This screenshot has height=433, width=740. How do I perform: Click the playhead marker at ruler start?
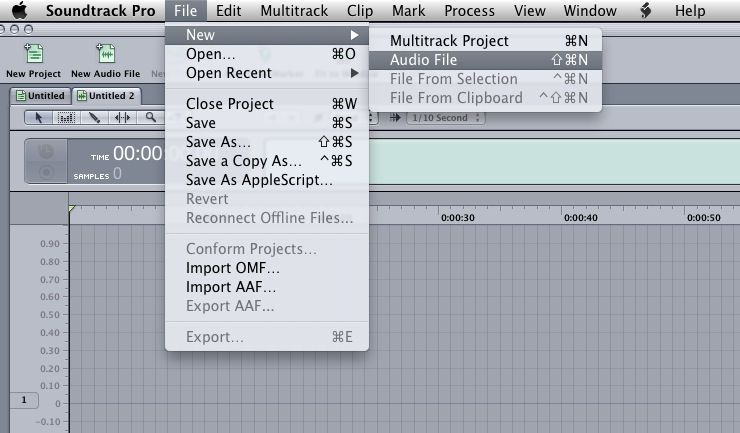(72, 208)
